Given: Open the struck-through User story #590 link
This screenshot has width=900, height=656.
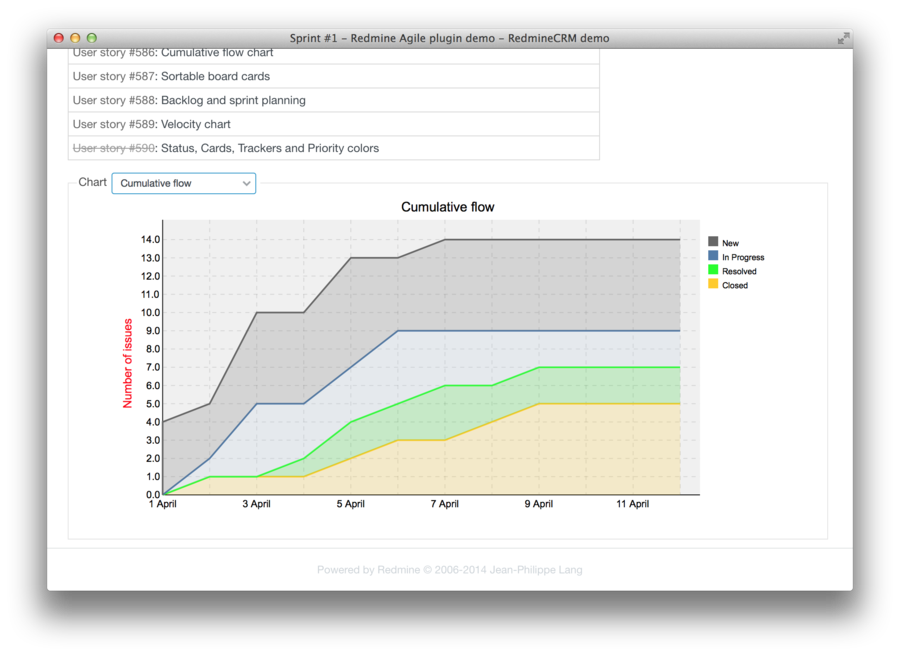Looking at the screenshot, I should [114, 148].
